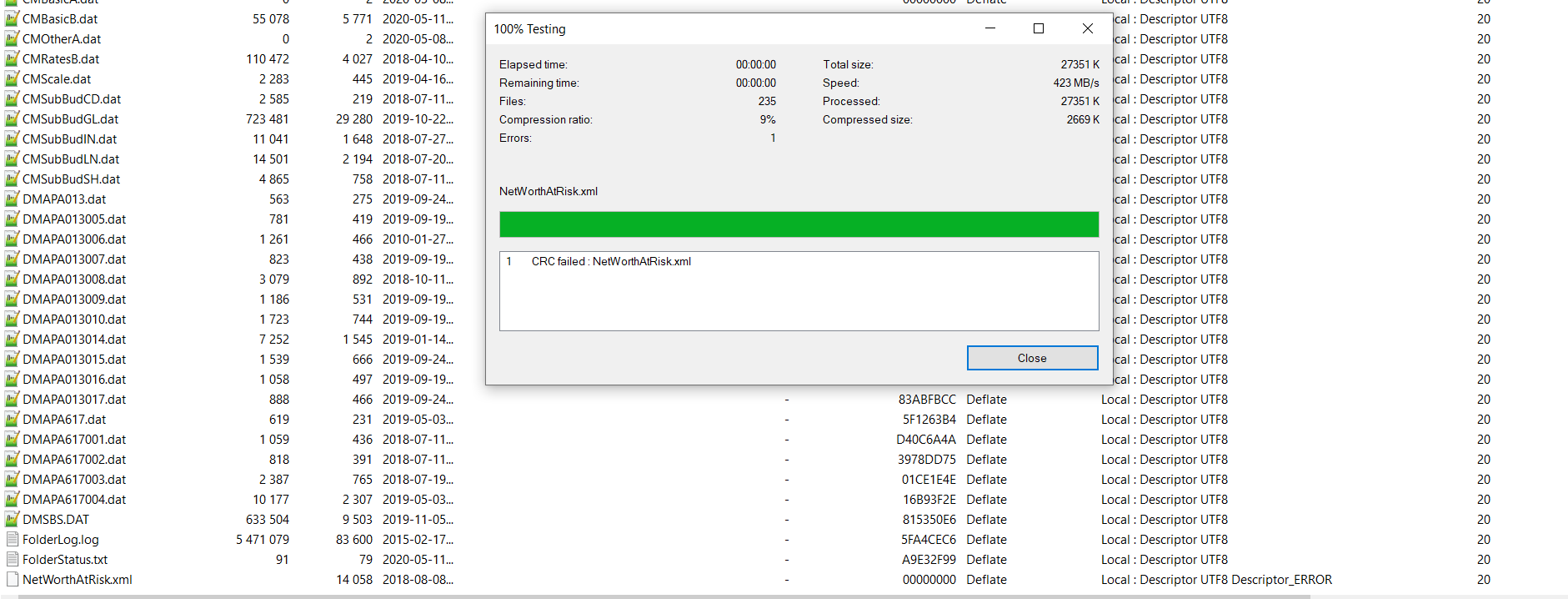1568x599 pixels.
Task: Click the green testing progress bar
Action: tap(799, 224)
